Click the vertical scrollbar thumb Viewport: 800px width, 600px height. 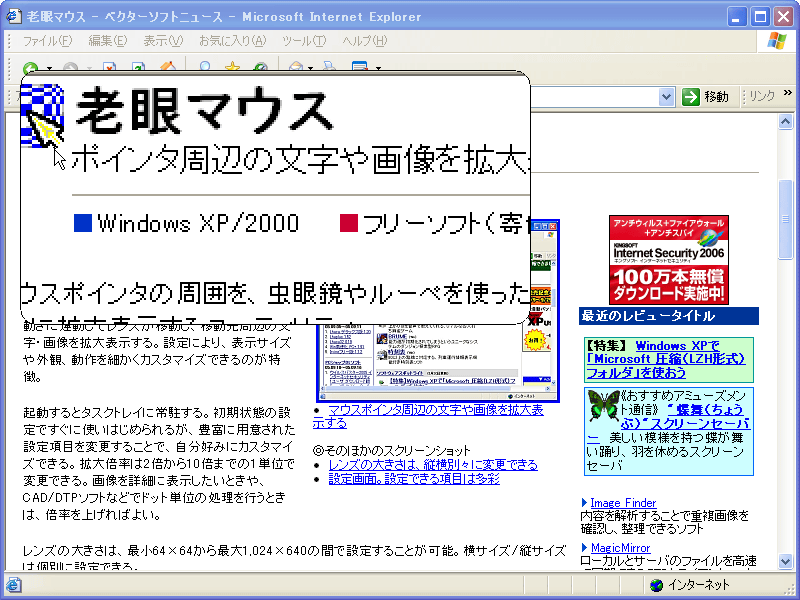(785, 219)
